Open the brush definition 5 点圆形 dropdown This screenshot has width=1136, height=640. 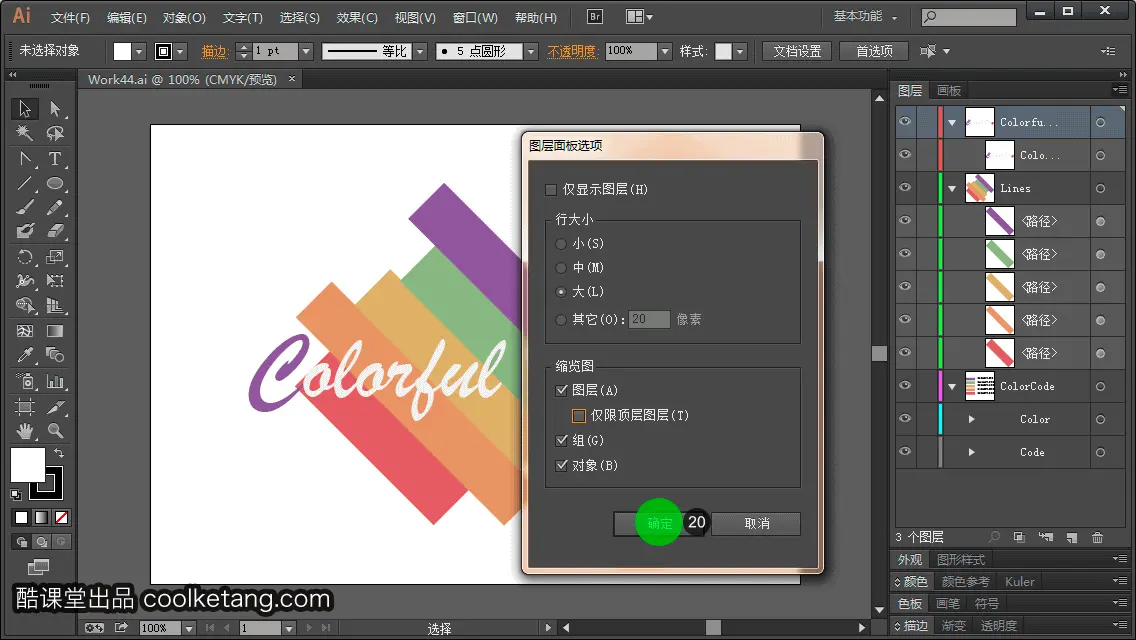coord(531,51)
